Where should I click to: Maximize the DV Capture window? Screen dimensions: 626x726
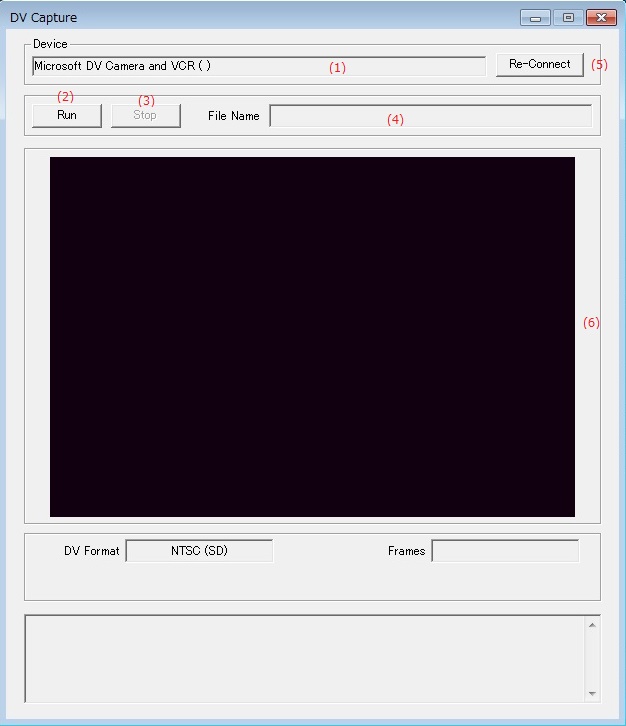(568, 18)
